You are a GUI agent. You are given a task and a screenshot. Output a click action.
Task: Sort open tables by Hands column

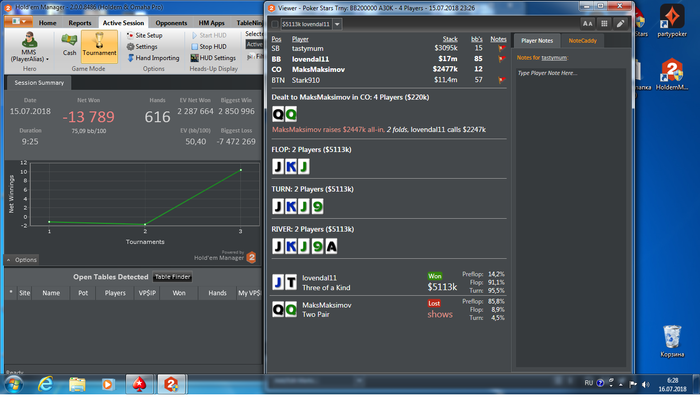point(217,293)
